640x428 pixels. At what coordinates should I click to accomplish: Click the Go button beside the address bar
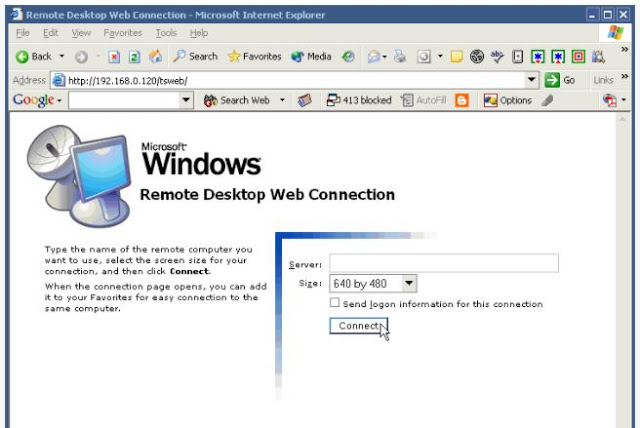[x=560, y=80]
